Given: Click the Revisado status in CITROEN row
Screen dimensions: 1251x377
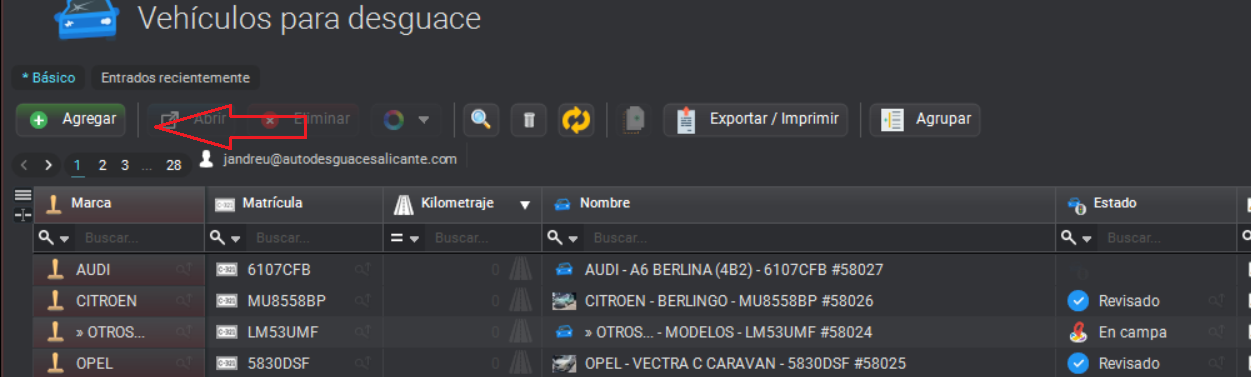Looking at the screenshot, I should (x=1128, y=300).
